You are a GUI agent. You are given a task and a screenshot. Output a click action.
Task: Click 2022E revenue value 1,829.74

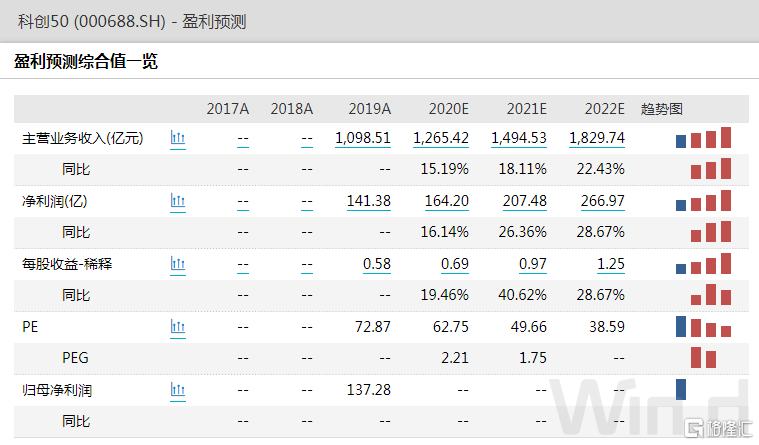pyautogui.click(x=596, y=138)
